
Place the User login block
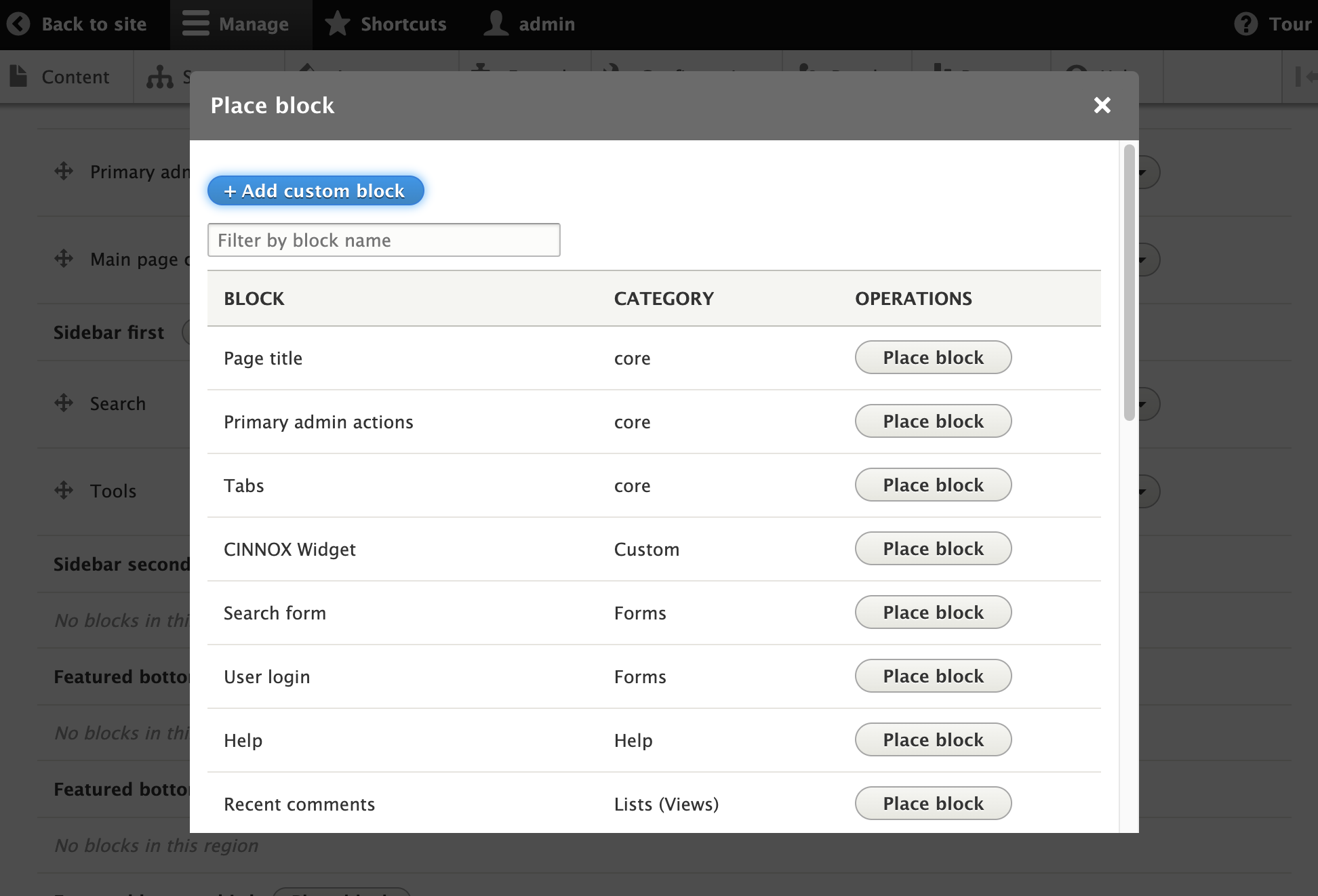point(933,676)
